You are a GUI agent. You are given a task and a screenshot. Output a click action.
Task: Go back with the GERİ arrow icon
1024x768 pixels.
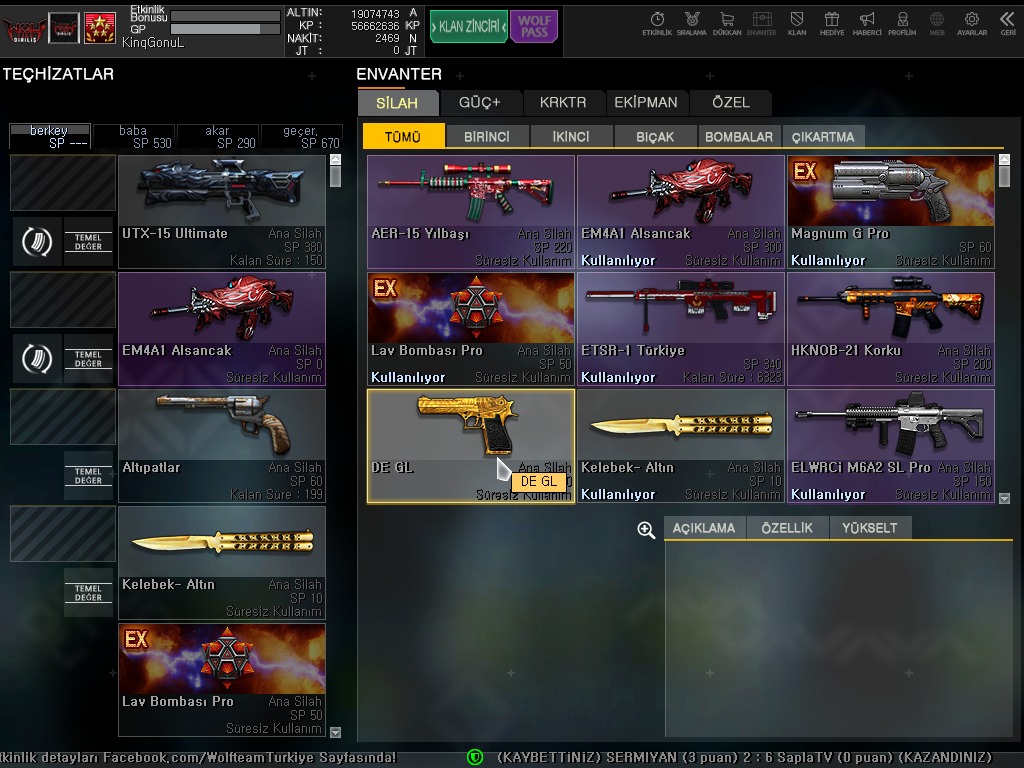(1008, 24)
